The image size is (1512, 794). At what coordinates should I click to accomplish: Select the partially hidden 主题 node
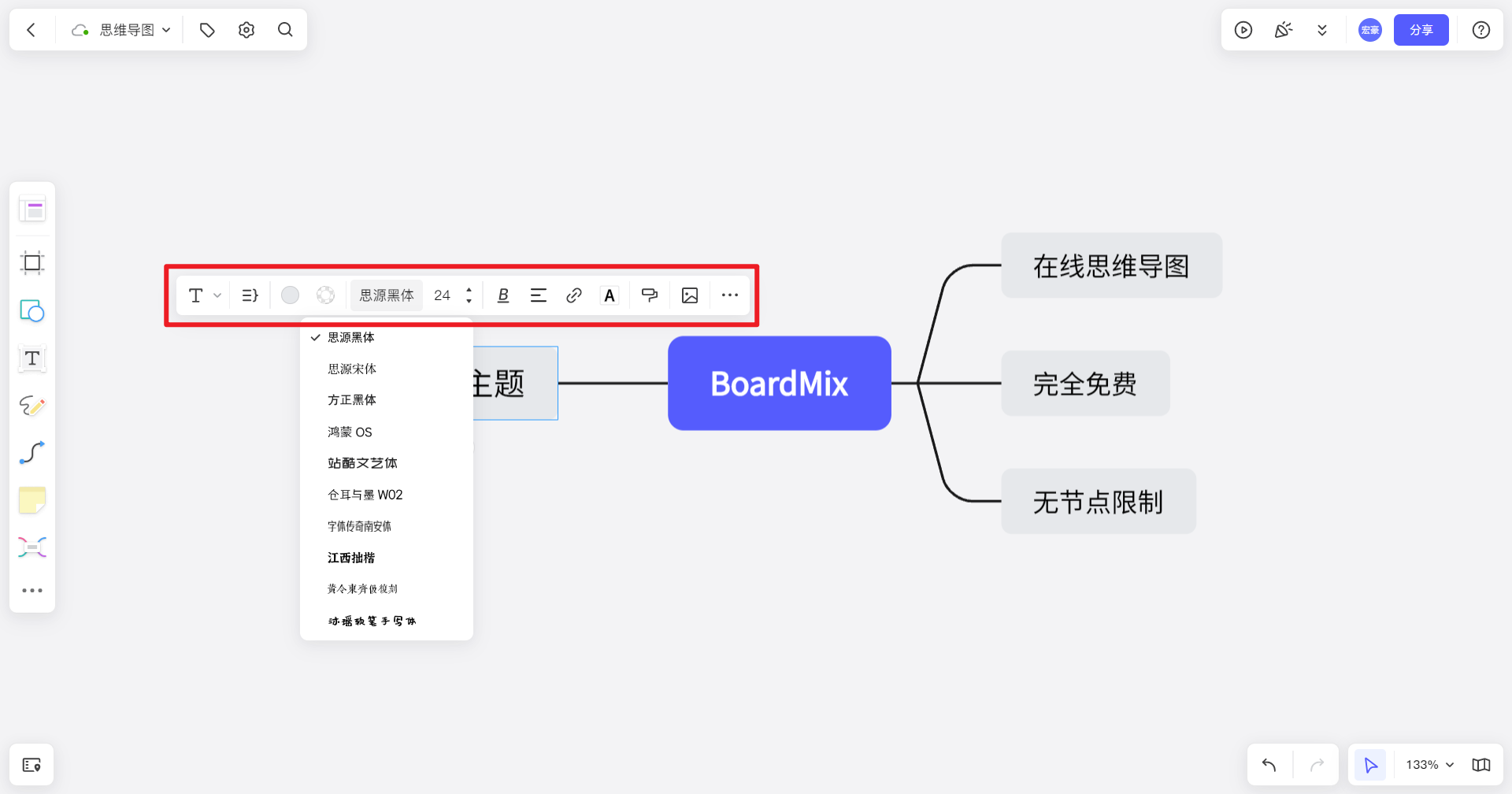click(515, 384)
